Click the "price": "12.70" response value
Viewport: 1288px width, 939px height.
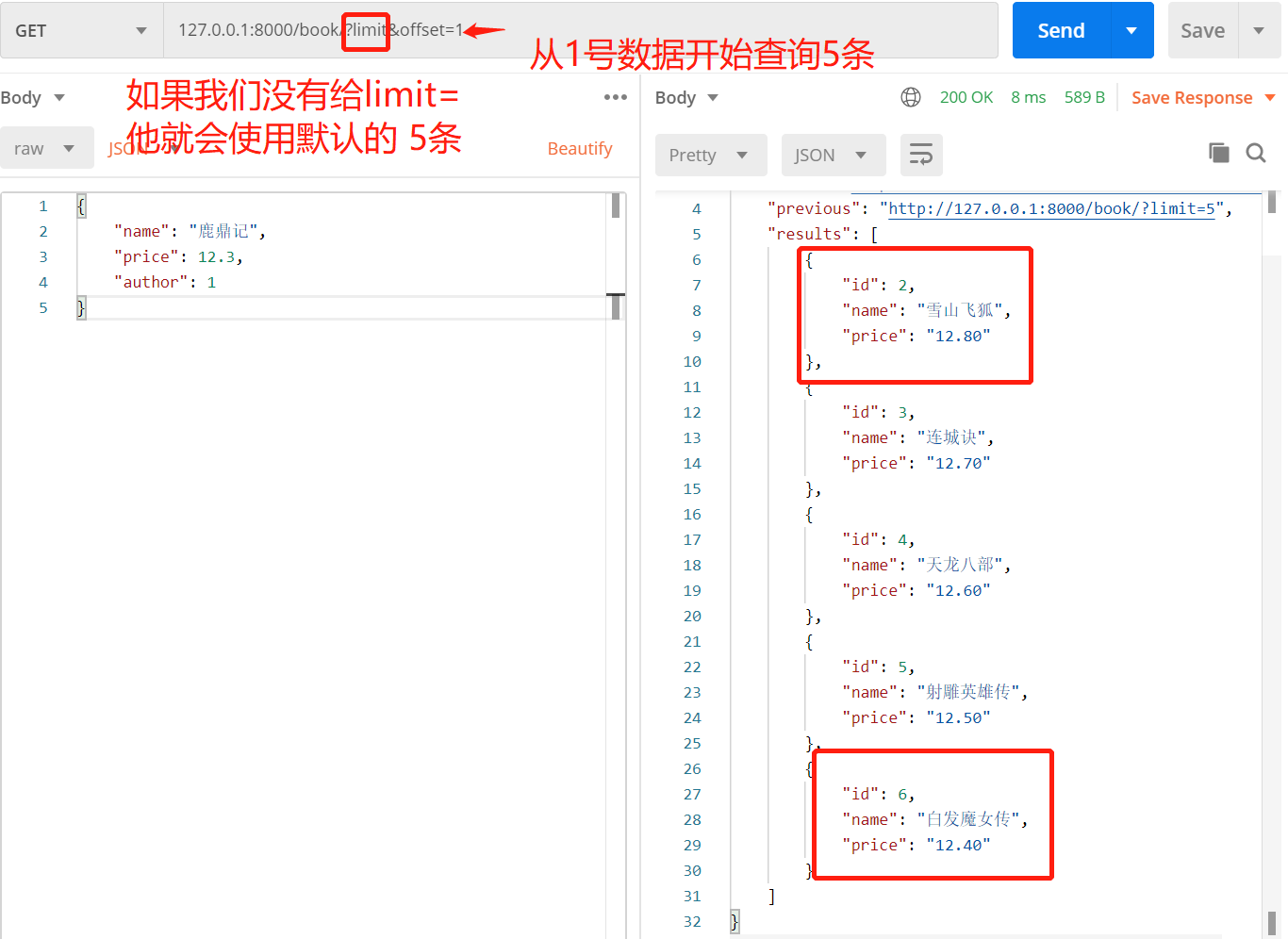pos(958,463)
